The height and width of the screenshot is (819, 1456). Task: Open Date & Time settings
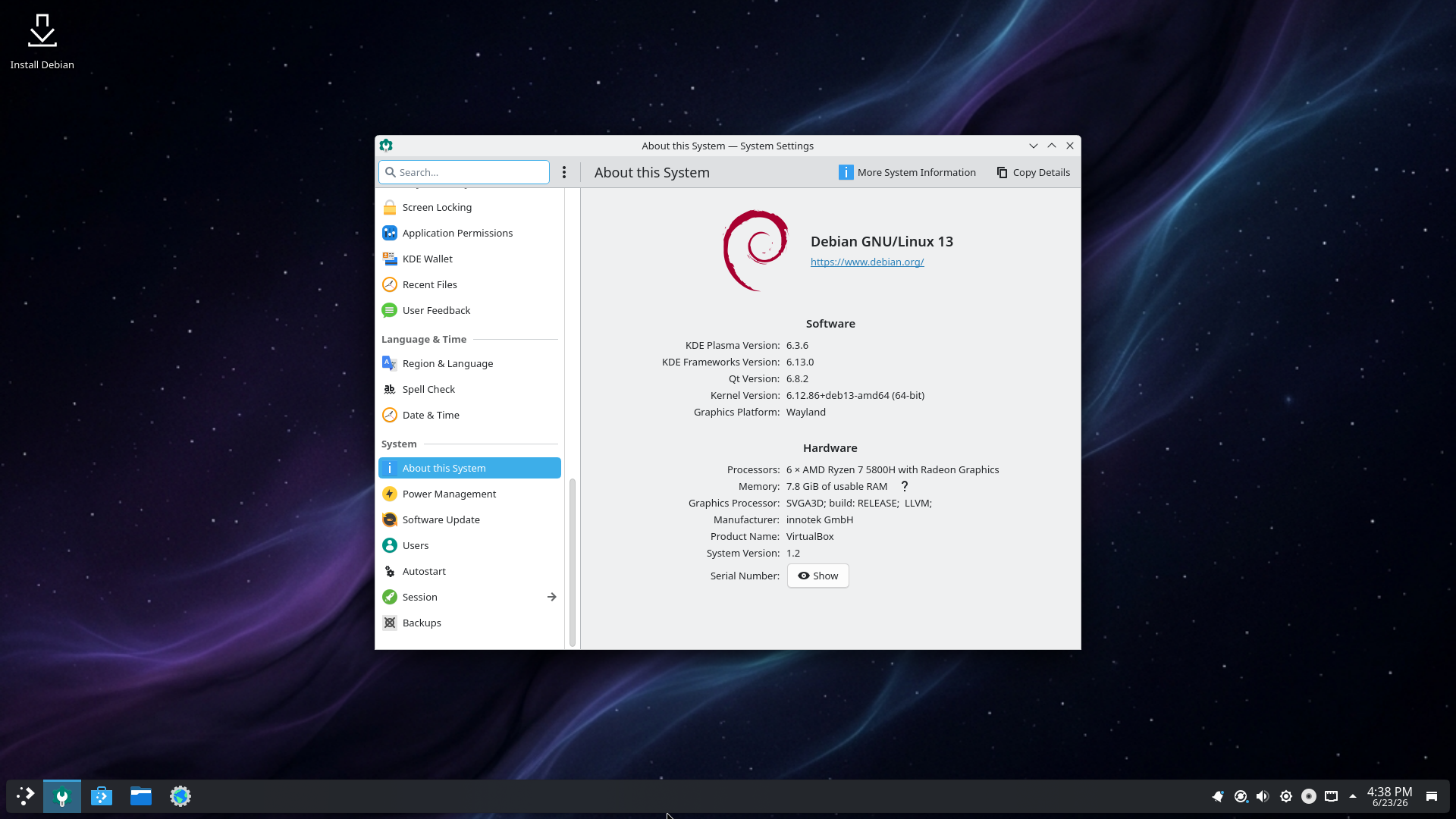pyautogui.click(x=469, y=415)
